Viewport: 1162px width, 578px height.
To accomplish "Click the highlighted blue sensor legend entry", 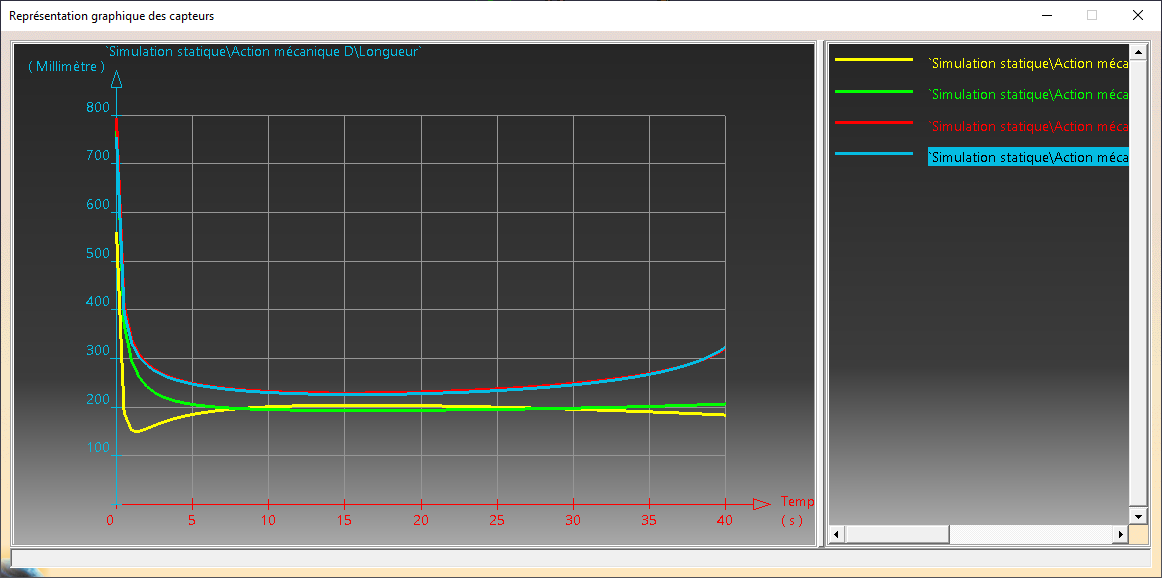I will 1028,157.
